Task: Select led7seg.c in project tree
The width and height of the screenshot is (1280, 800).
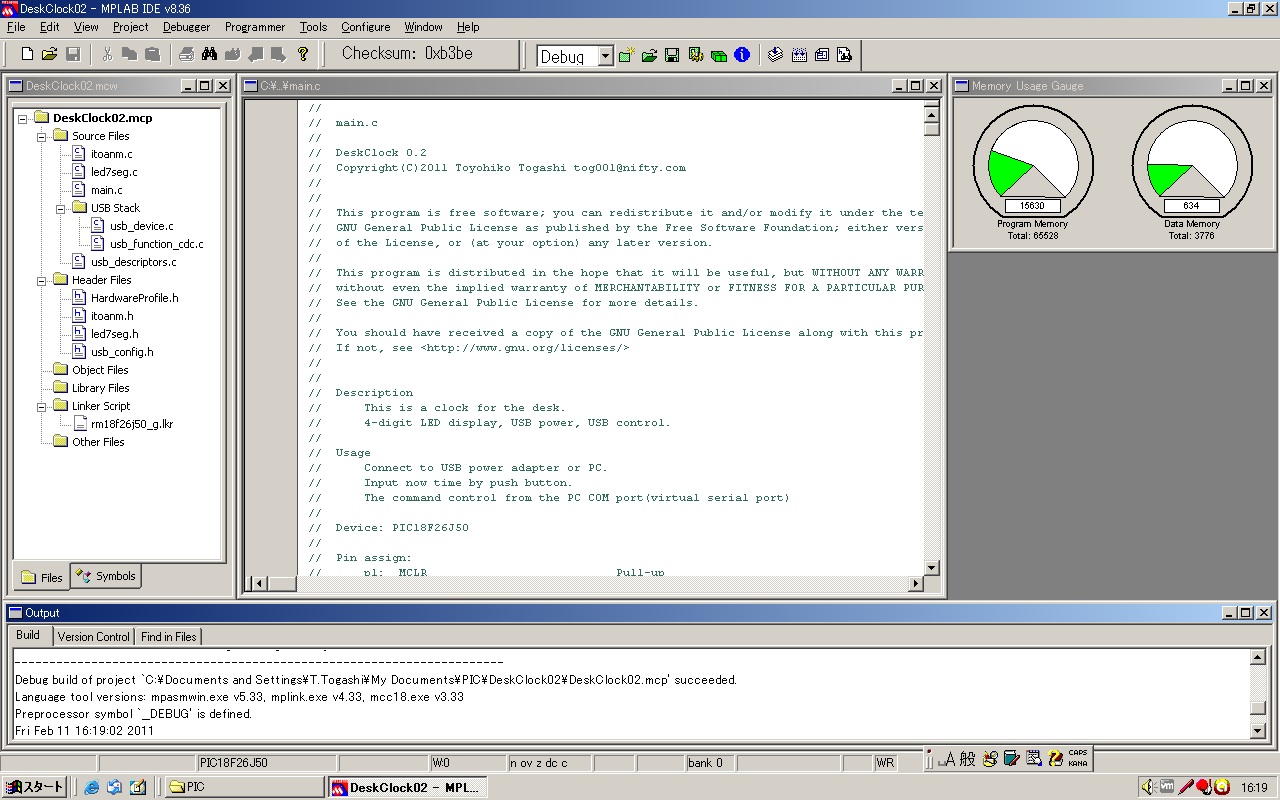Action: point(114,172)
